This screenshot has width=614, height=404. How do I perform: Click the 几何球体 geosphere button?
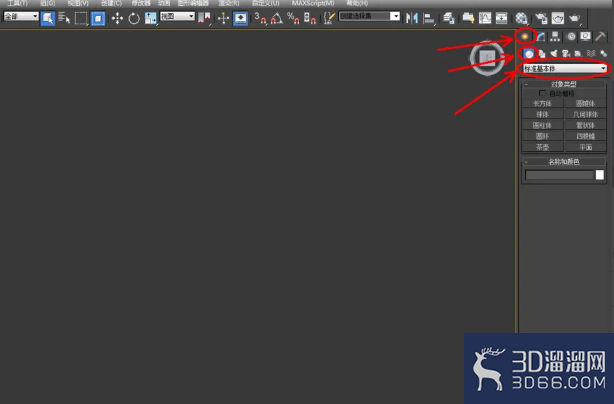[x=585, y=114]
